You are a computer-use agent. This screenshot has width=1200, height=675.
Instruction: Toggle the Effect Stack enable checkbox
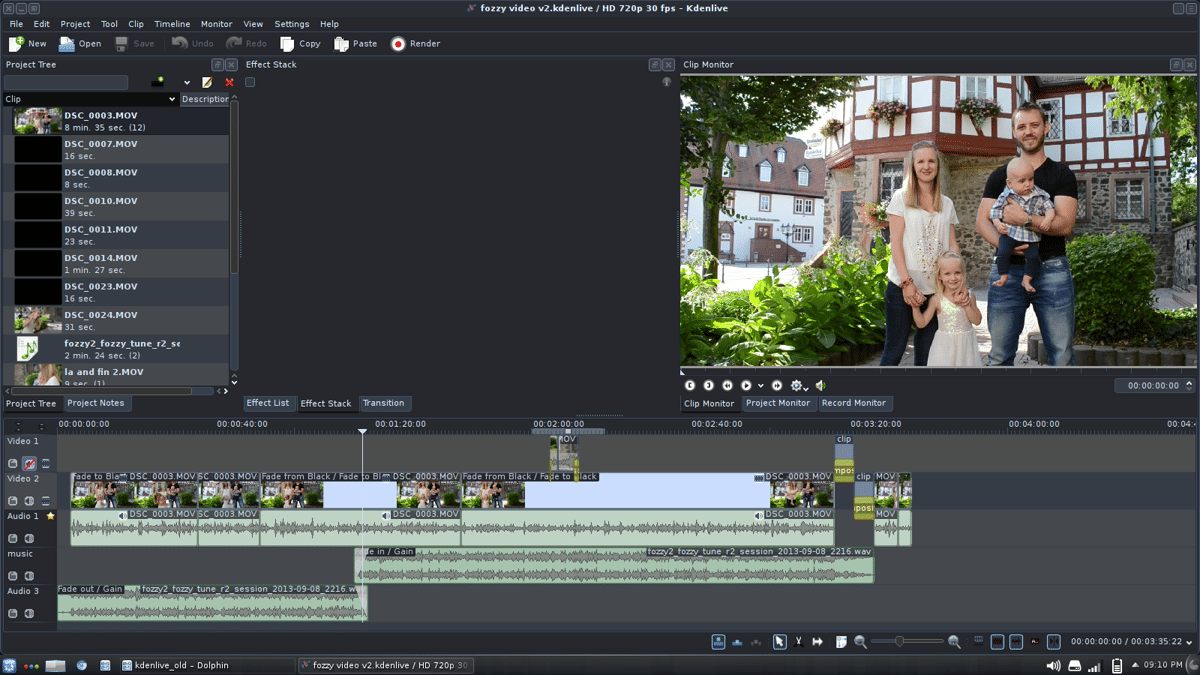[x=250, y=83]
